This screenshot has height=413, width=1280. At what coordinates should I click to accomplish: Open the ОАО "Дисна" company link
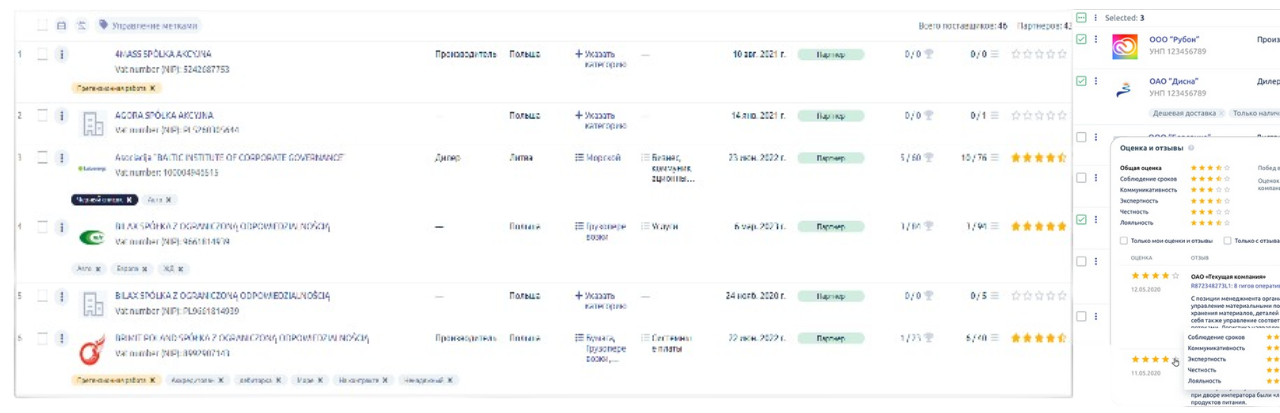[x=1174, y=81]
